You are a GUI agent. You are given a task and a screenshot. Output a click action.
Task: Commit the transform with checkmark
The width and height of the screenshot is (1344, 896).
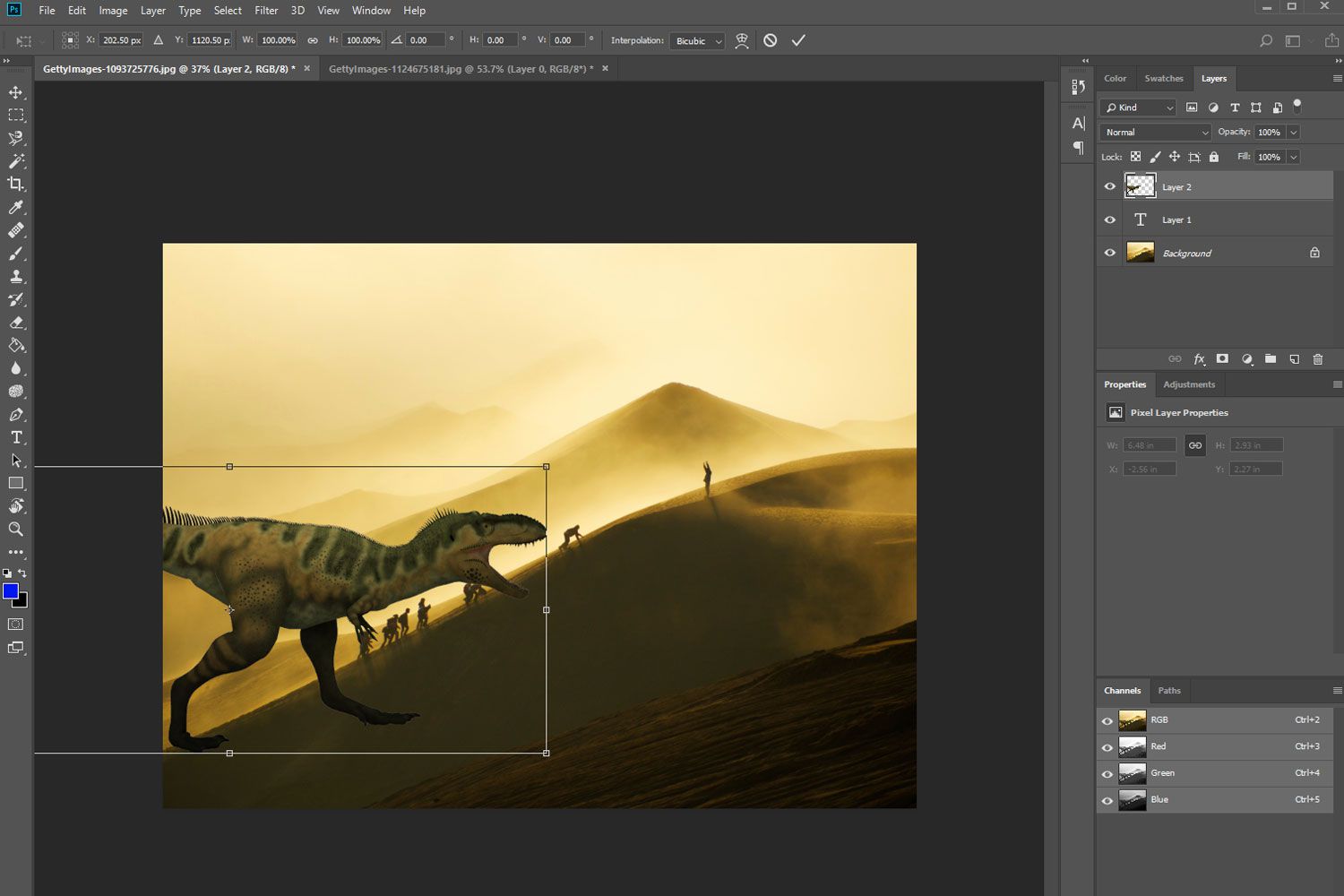coord(798,40)
